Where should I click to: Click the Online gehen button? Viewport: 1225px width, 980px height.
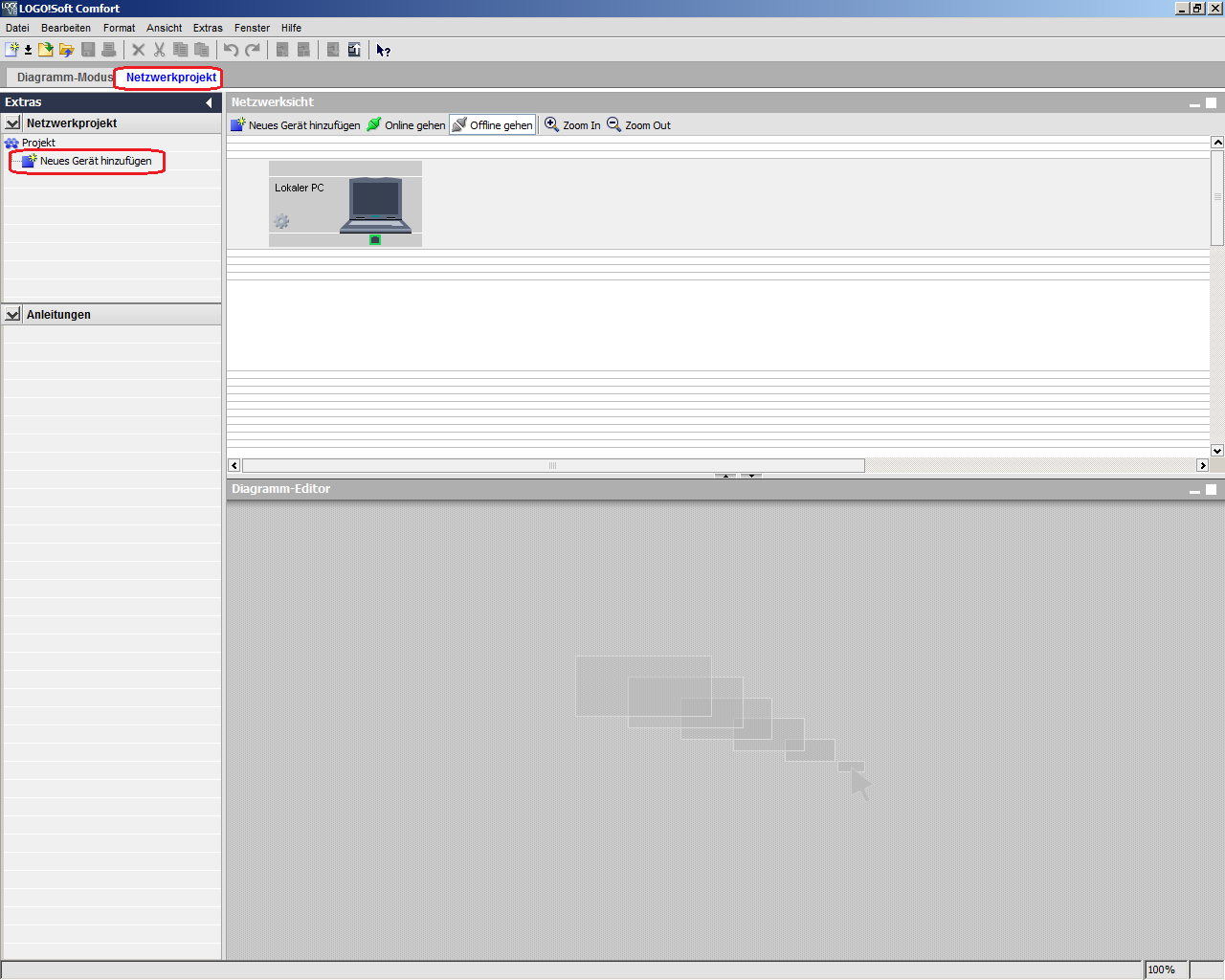click(x=407, y=125)
